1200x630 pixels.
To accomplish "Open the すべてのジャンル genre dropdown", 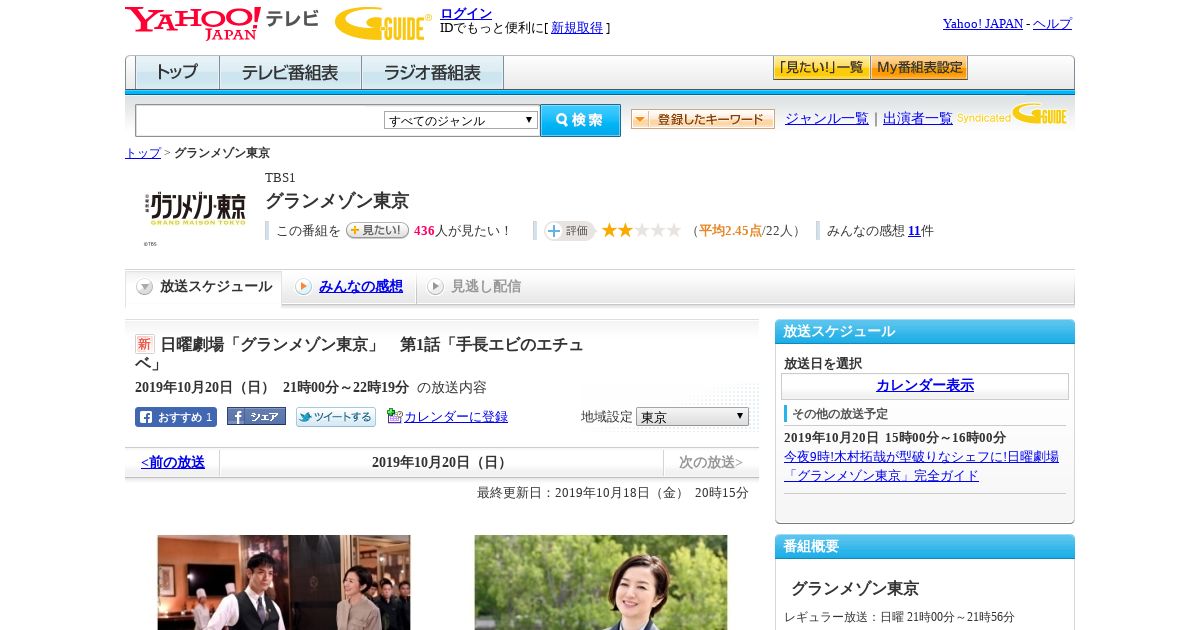I will pyautogui.click(x=461, y=120).
